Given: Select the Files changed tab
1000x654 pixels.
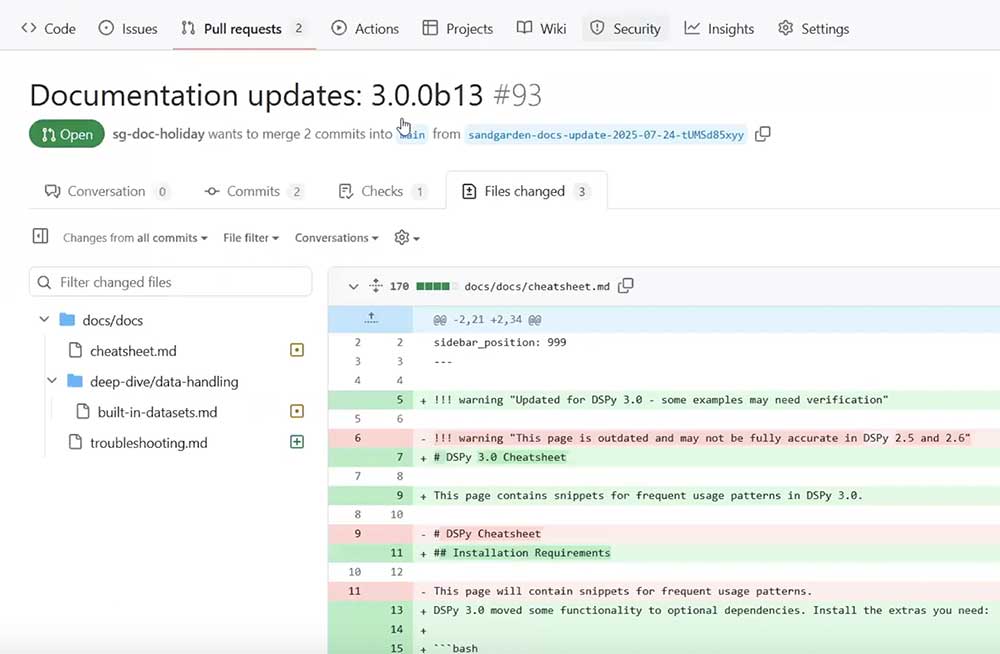Looking at the screenshot, I should pyautogui.click(x=526, y=191).
